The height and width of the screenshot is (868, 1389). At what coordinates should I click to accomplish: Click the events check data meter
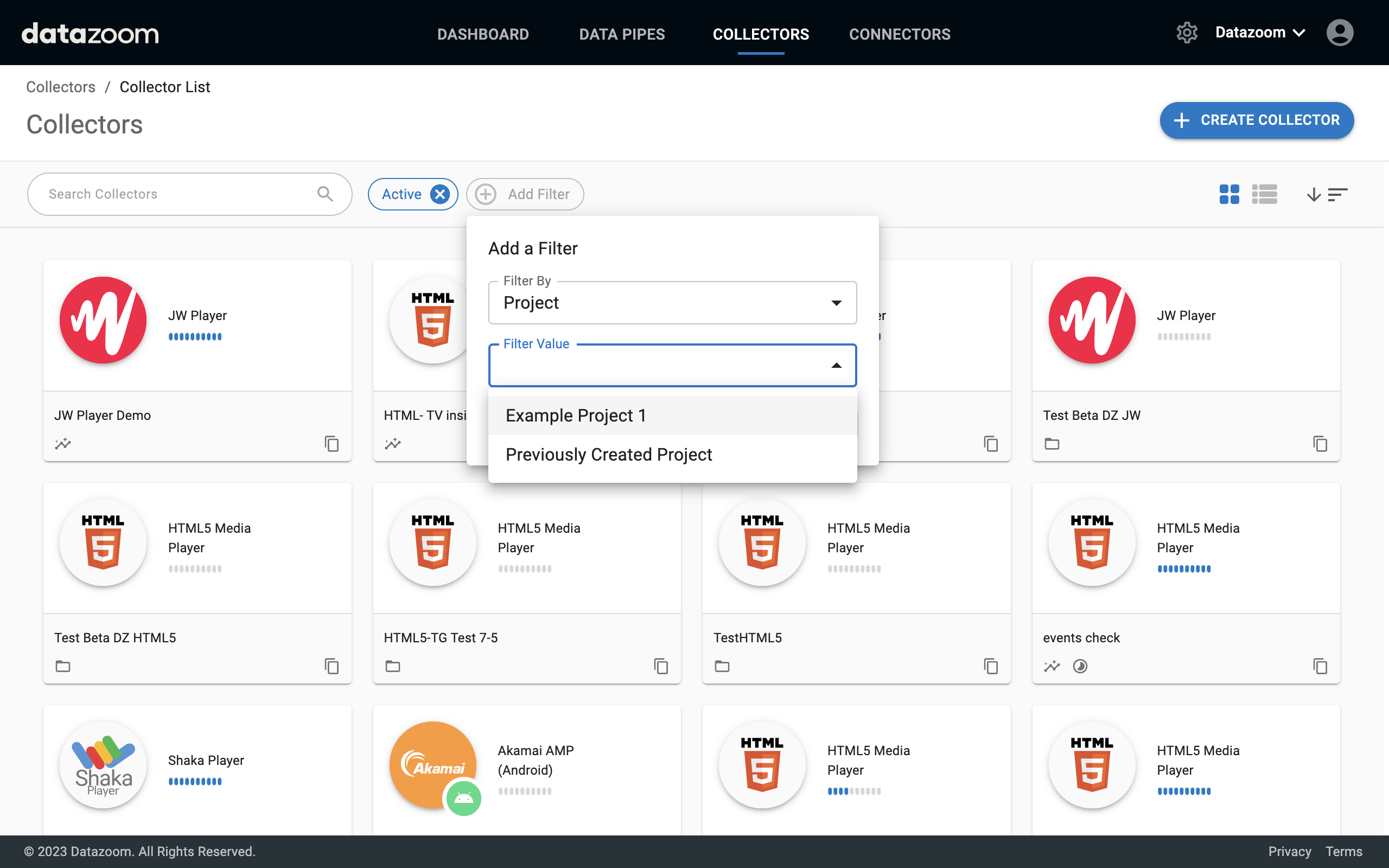(1183, 569)
